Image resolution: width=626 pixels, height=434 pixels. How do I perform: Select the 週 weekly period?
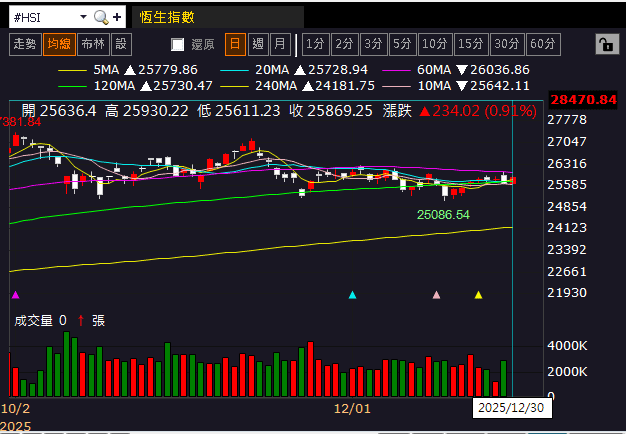coord(258,44)
